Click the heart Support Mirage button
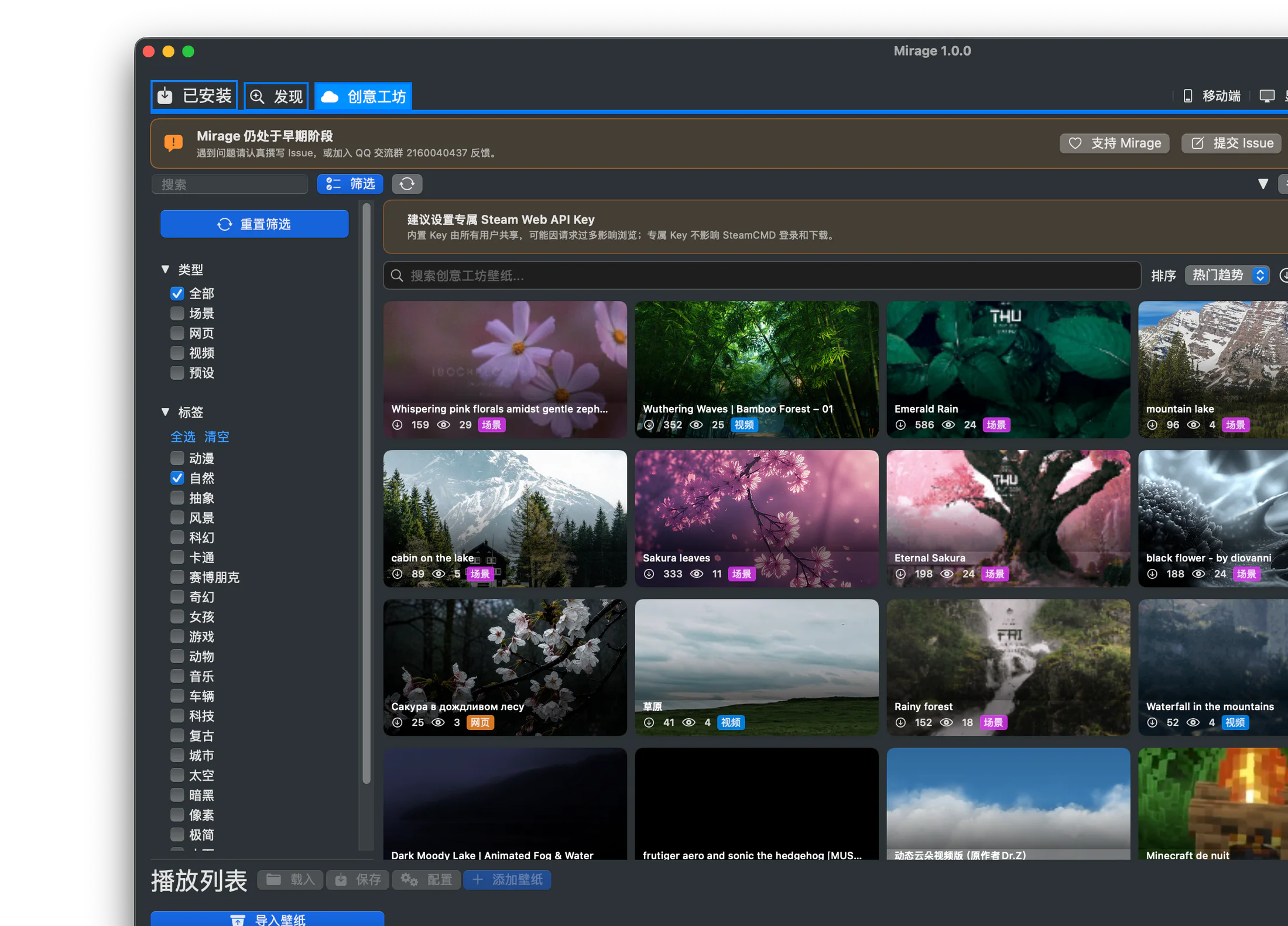Screen dimensions: 1288x926 click(x=1114, y=143)
